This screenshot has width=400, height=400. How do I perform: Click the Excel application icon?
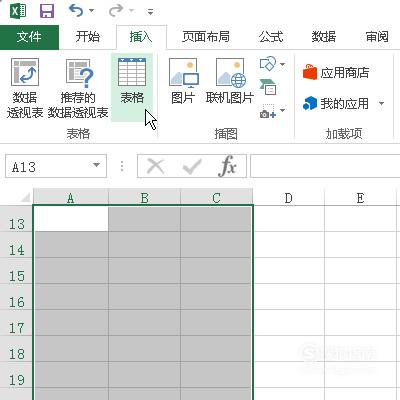click(x=18, y=11)
